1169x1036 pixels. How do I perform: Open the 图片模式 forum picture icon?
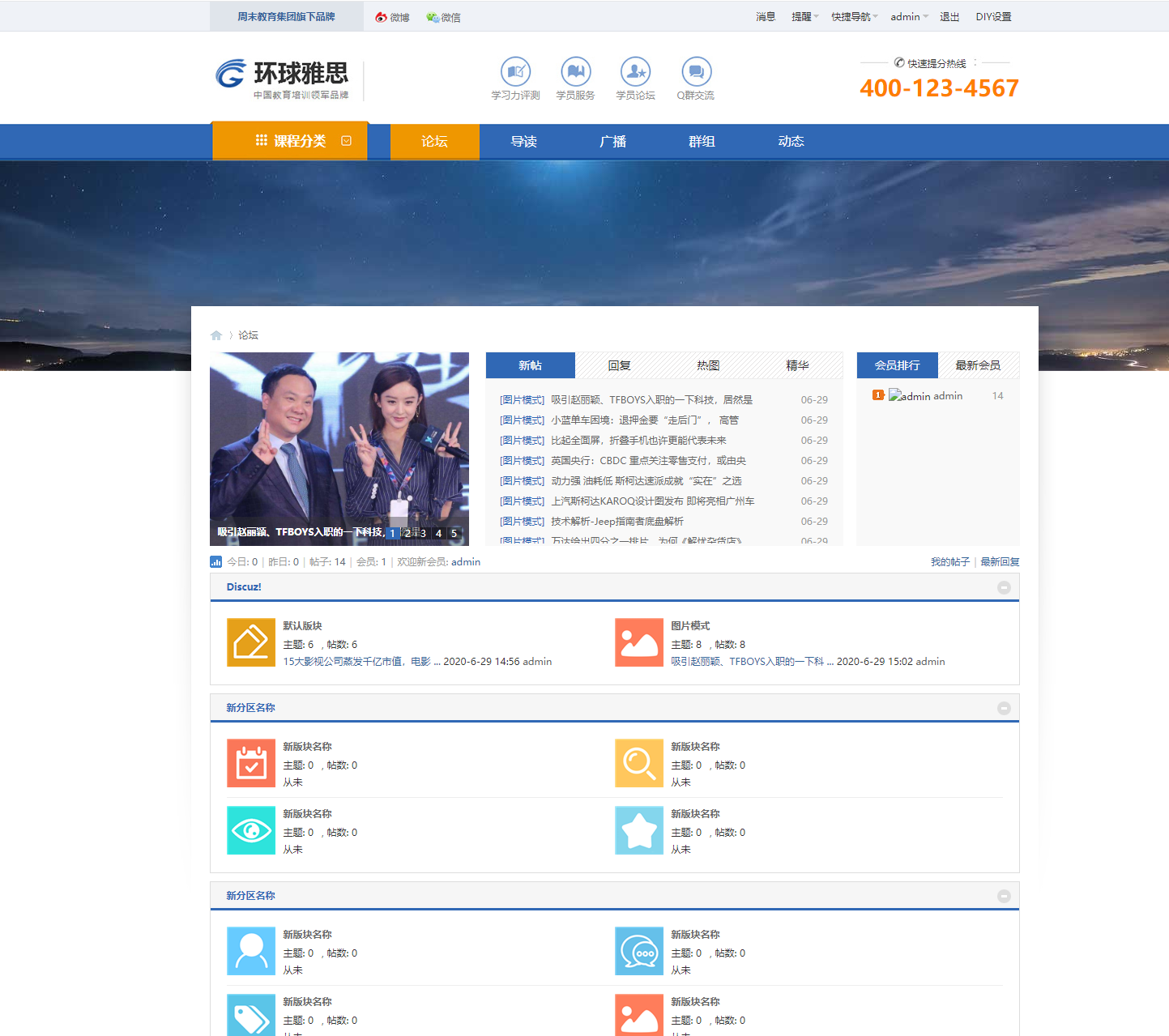[639, 642]
